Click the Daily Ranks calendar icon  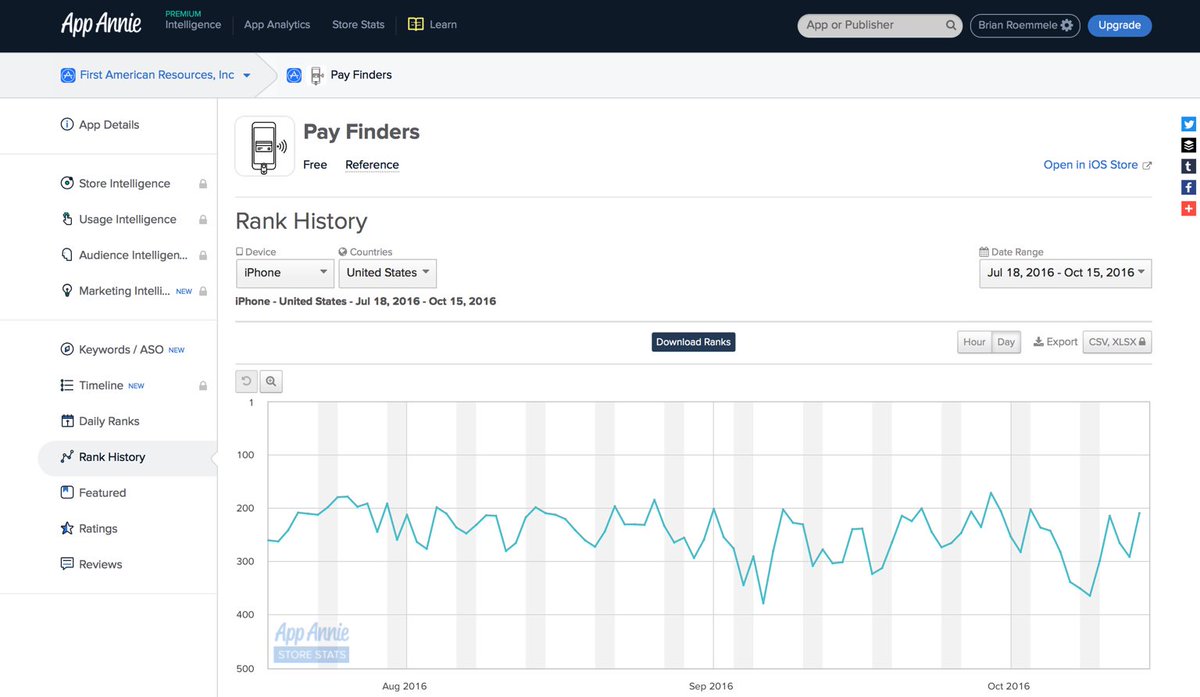[x=67, y=421]
